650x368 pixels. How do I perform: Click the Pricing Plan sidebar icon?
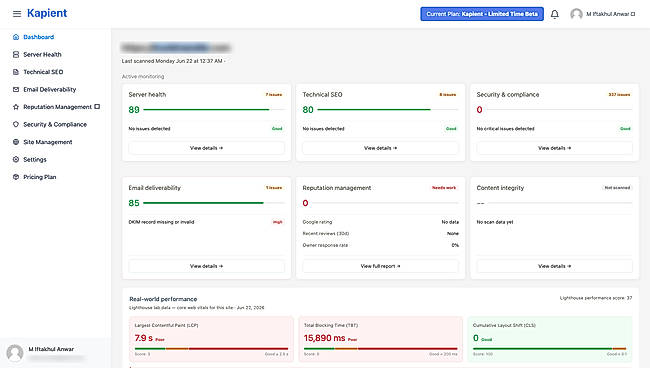pyautogui.click(x=16, y=177)
